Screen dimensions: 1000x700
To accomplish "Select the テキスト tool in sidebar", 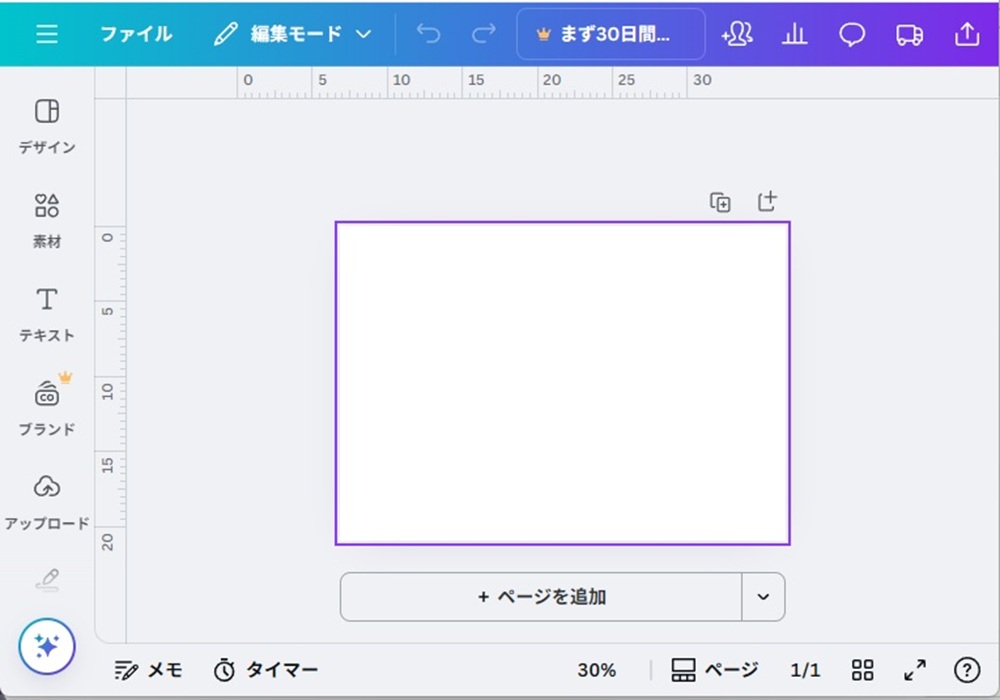I will [47, 313].
